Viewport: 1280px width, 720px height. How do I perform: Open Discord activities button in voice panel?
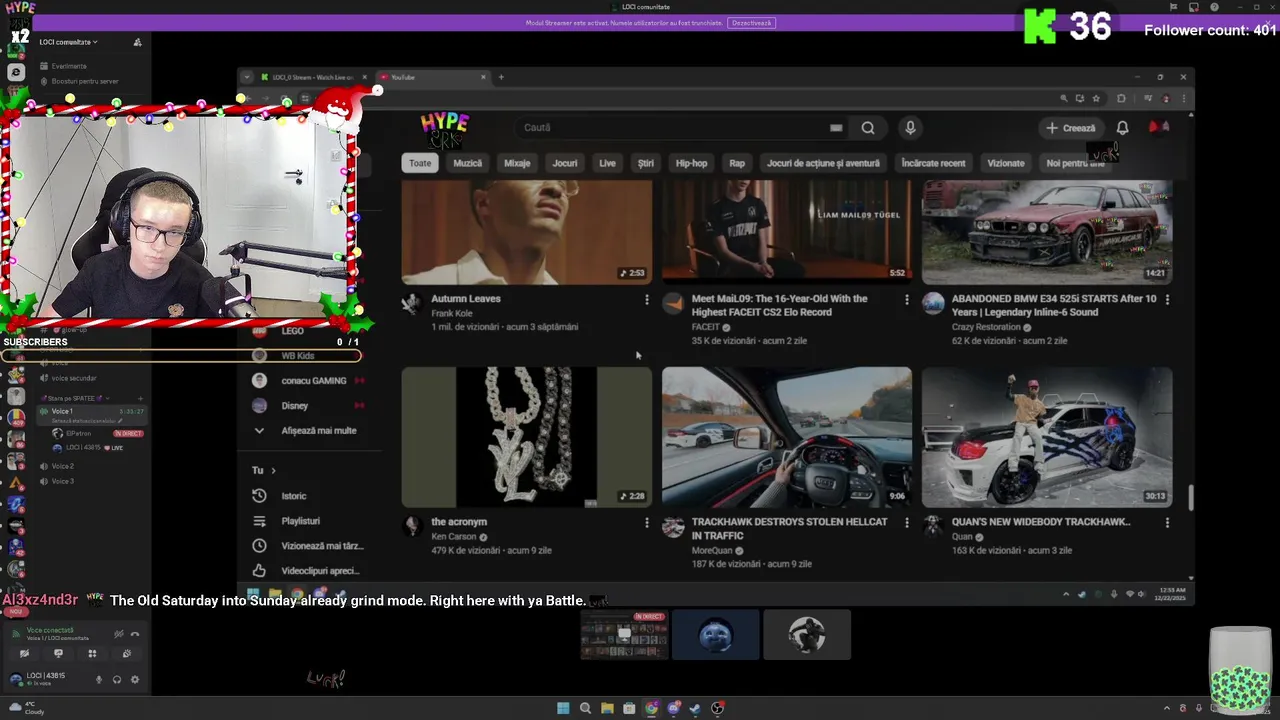(x=92, y=654)
